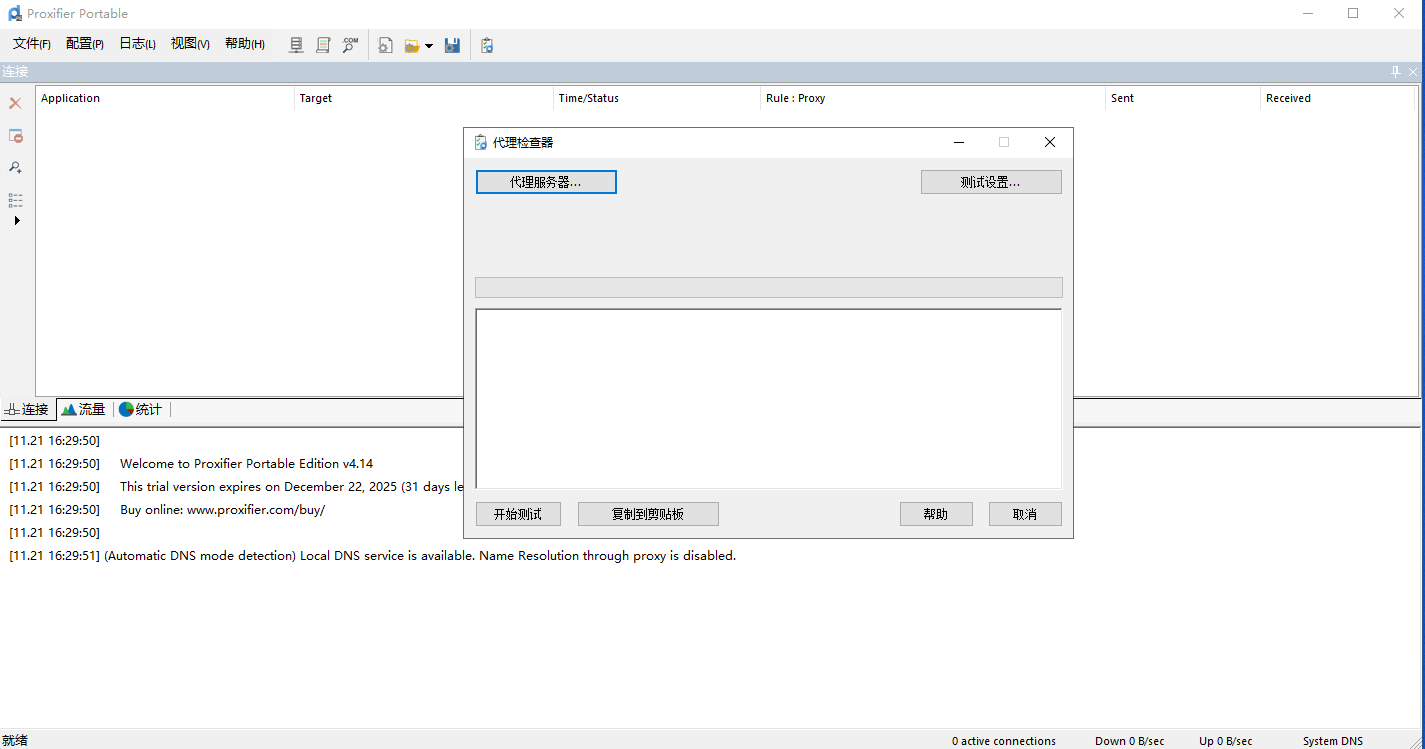Click the open profile folder icon

pyautogui.click(x=411, y=45)
